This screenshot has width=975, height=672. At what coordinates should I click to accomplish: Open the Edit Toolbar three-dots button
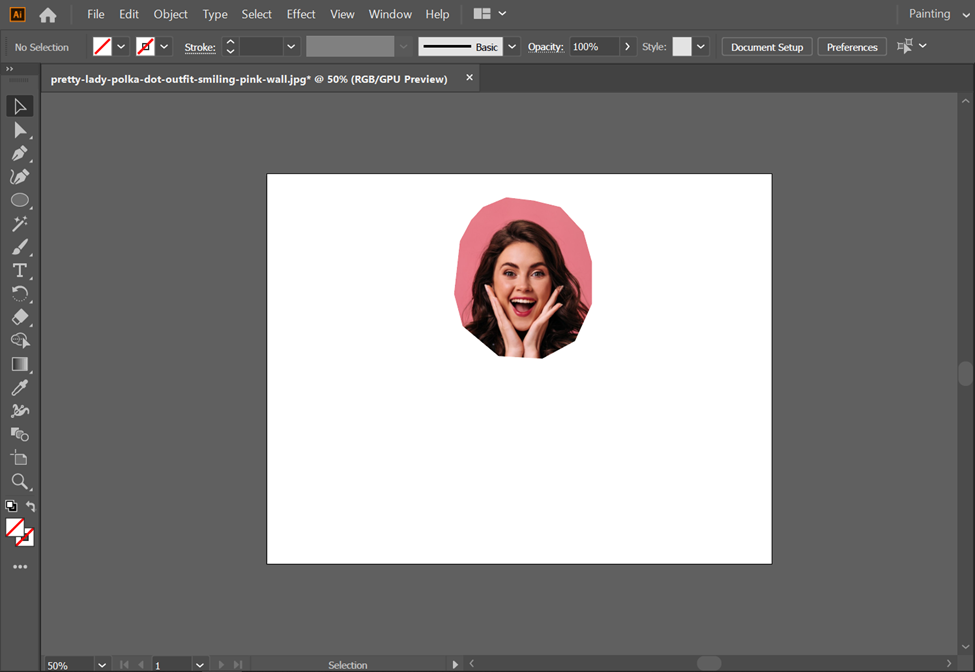click(20, 567)
